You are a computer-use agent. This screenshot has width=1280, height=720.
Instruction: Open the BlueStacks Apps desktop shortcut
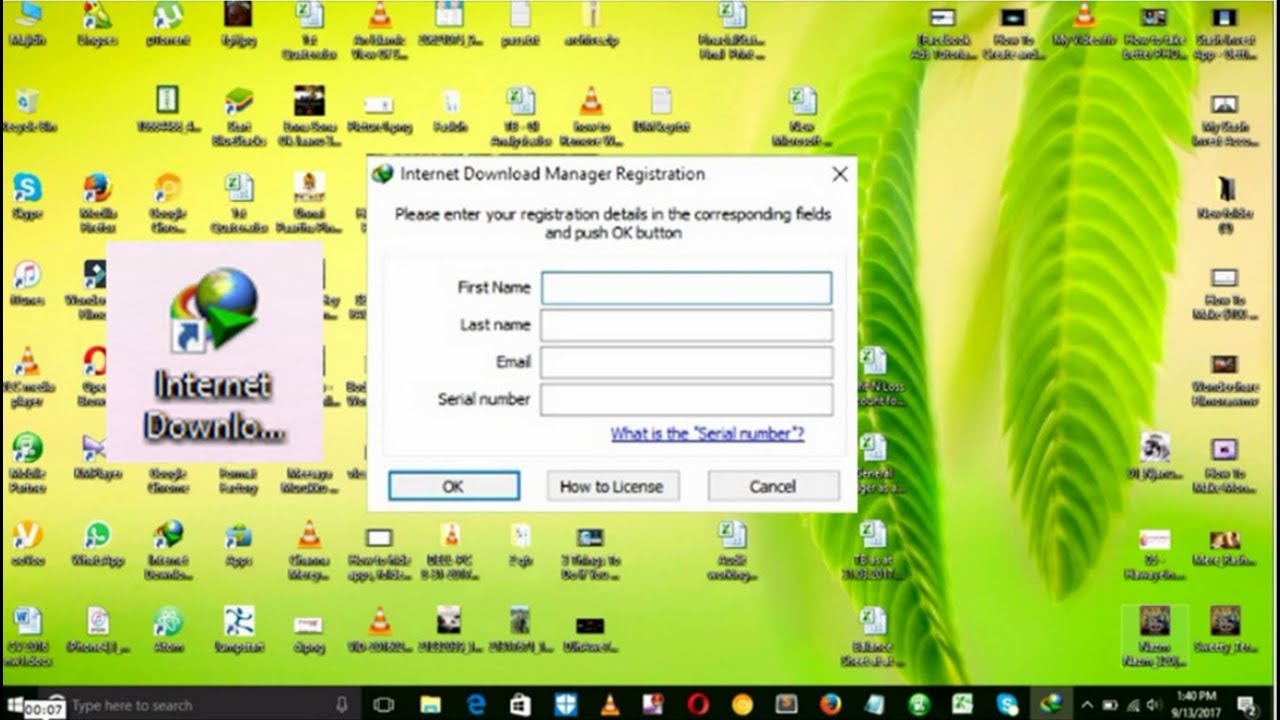point(238,542)
